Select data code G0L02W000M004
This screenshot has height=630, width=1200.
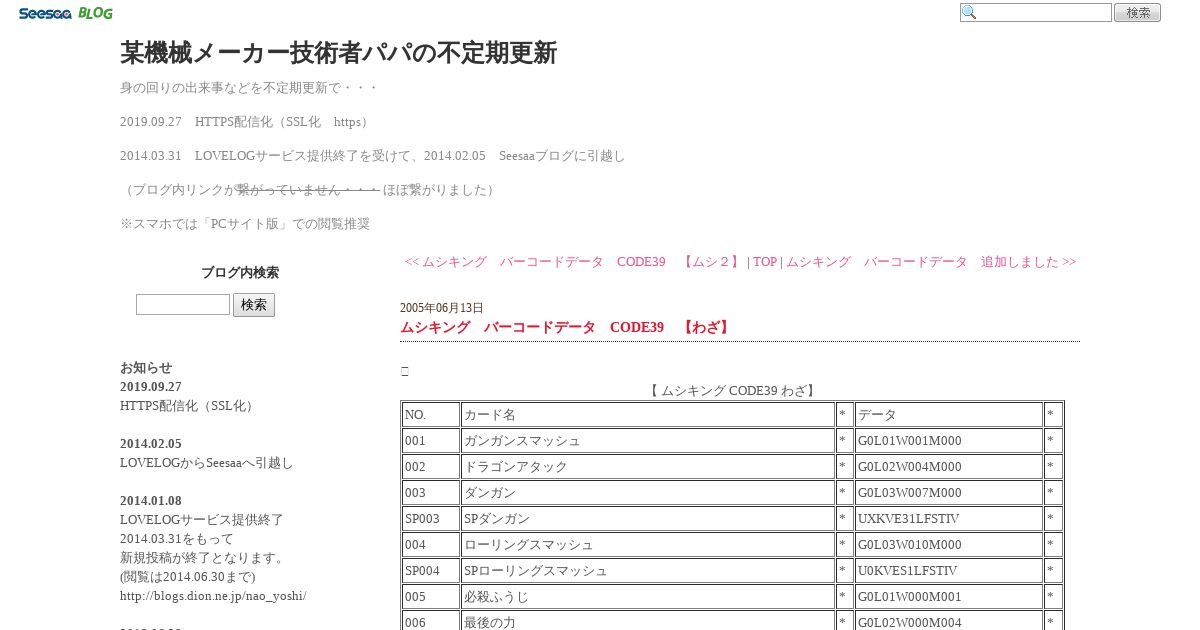[x=949, y=621]
